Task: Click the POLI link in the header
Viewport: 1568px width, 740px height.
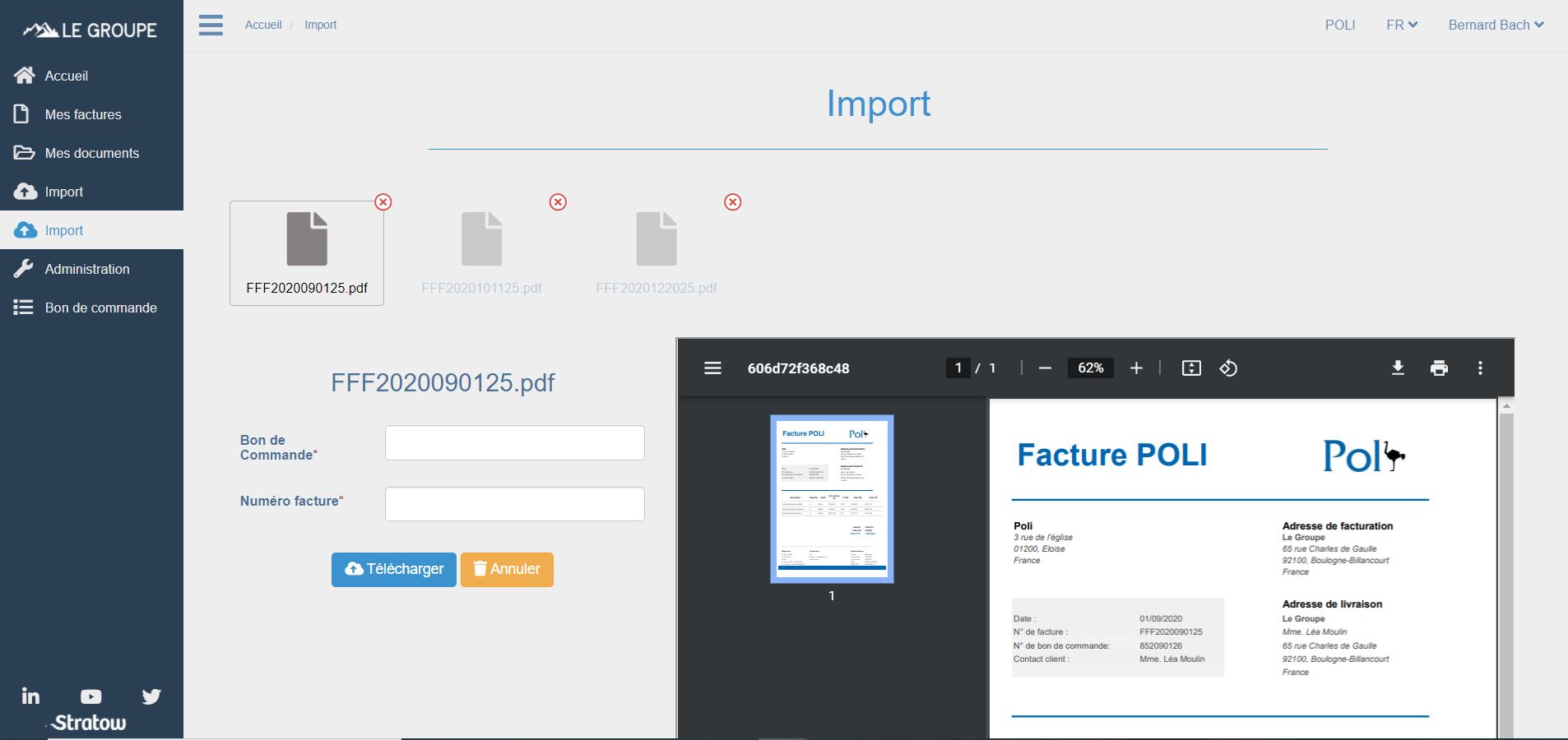Action: [1340, 25]
